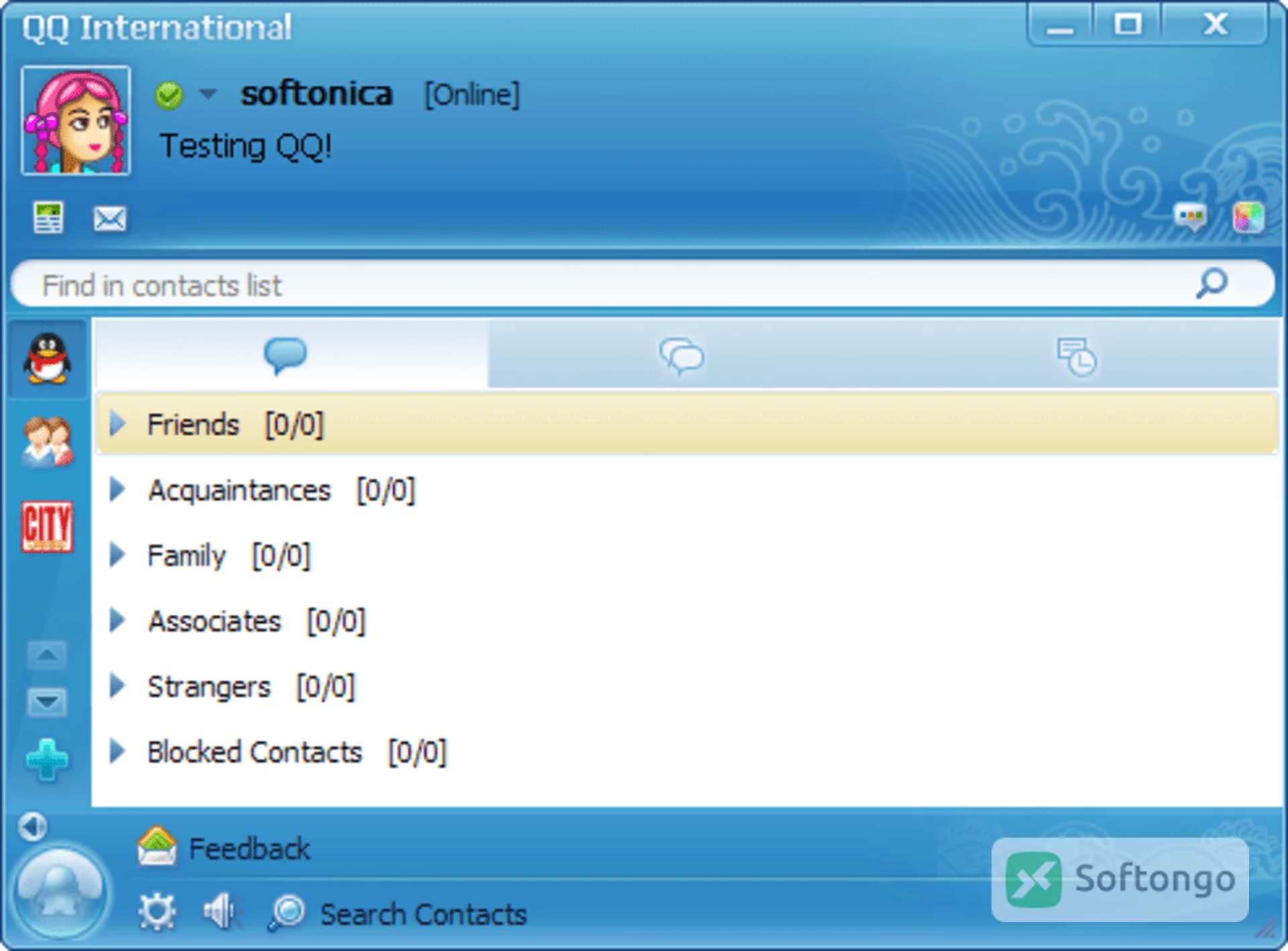Click the green online status icon

coord(169,95)
